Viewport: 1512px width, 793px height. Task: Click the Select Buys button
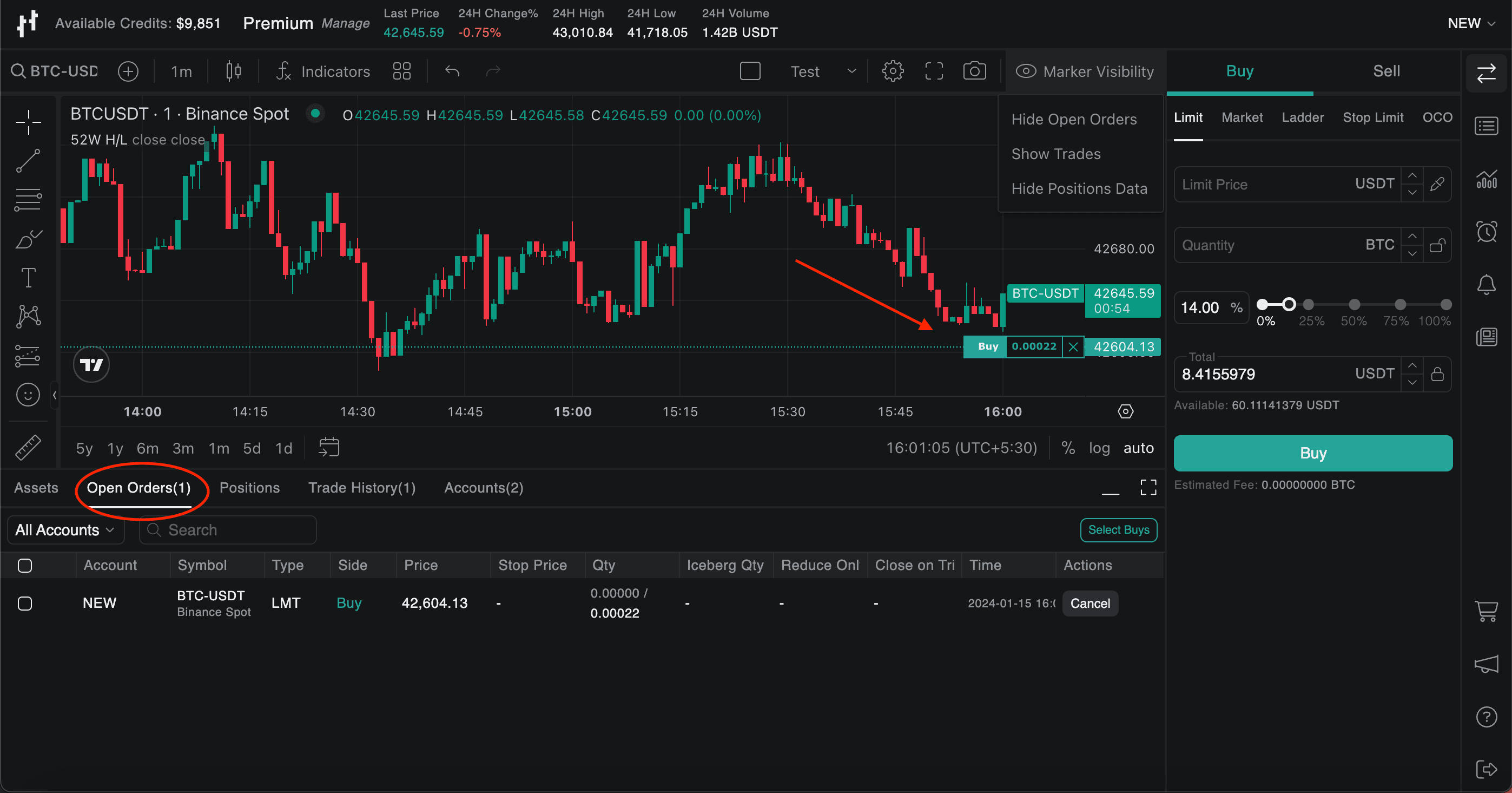point(1118,530)
